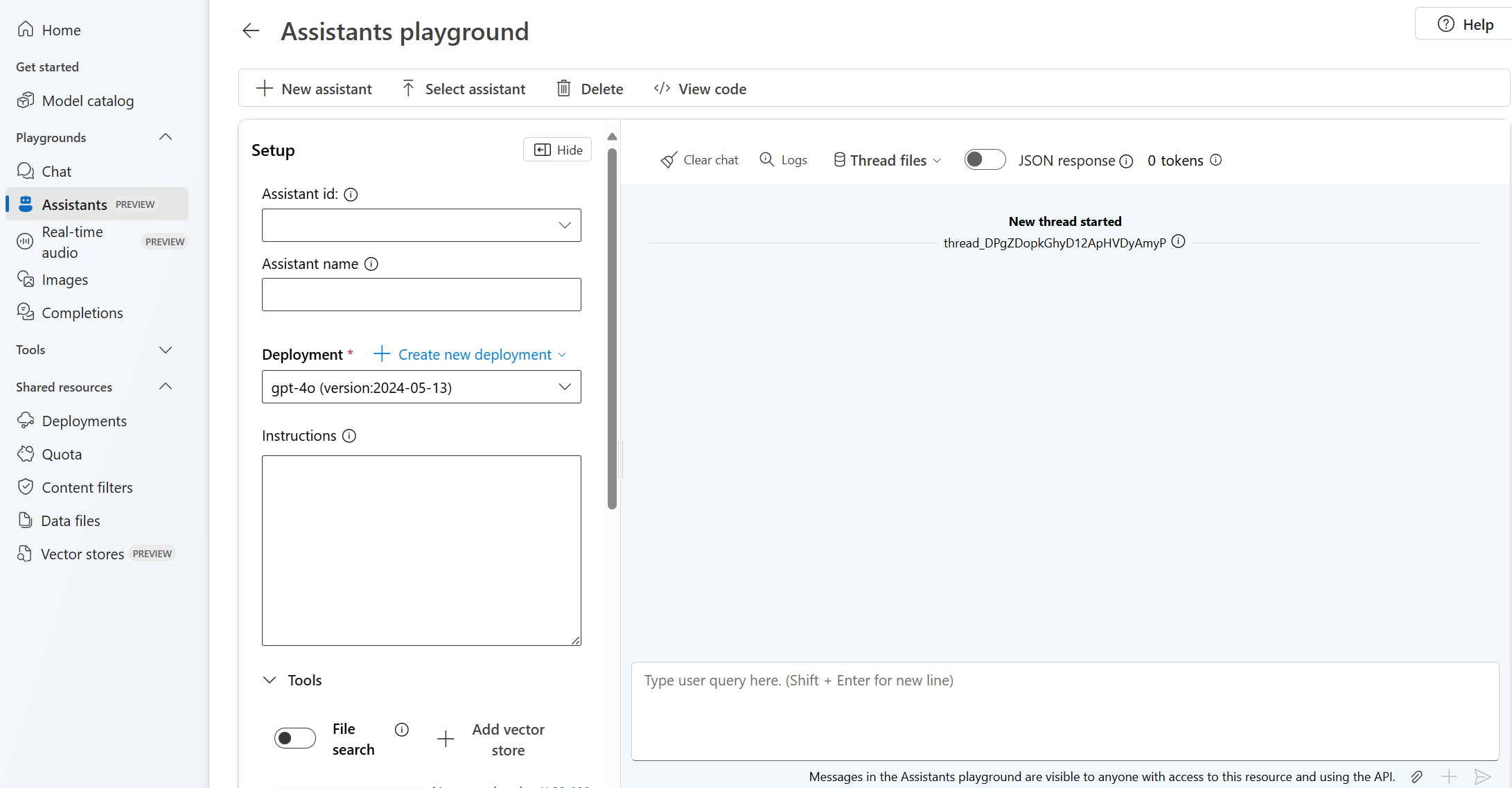1512x788 pixels.
Task: Collapse the Shared resources section
Action: coord(166,387)
